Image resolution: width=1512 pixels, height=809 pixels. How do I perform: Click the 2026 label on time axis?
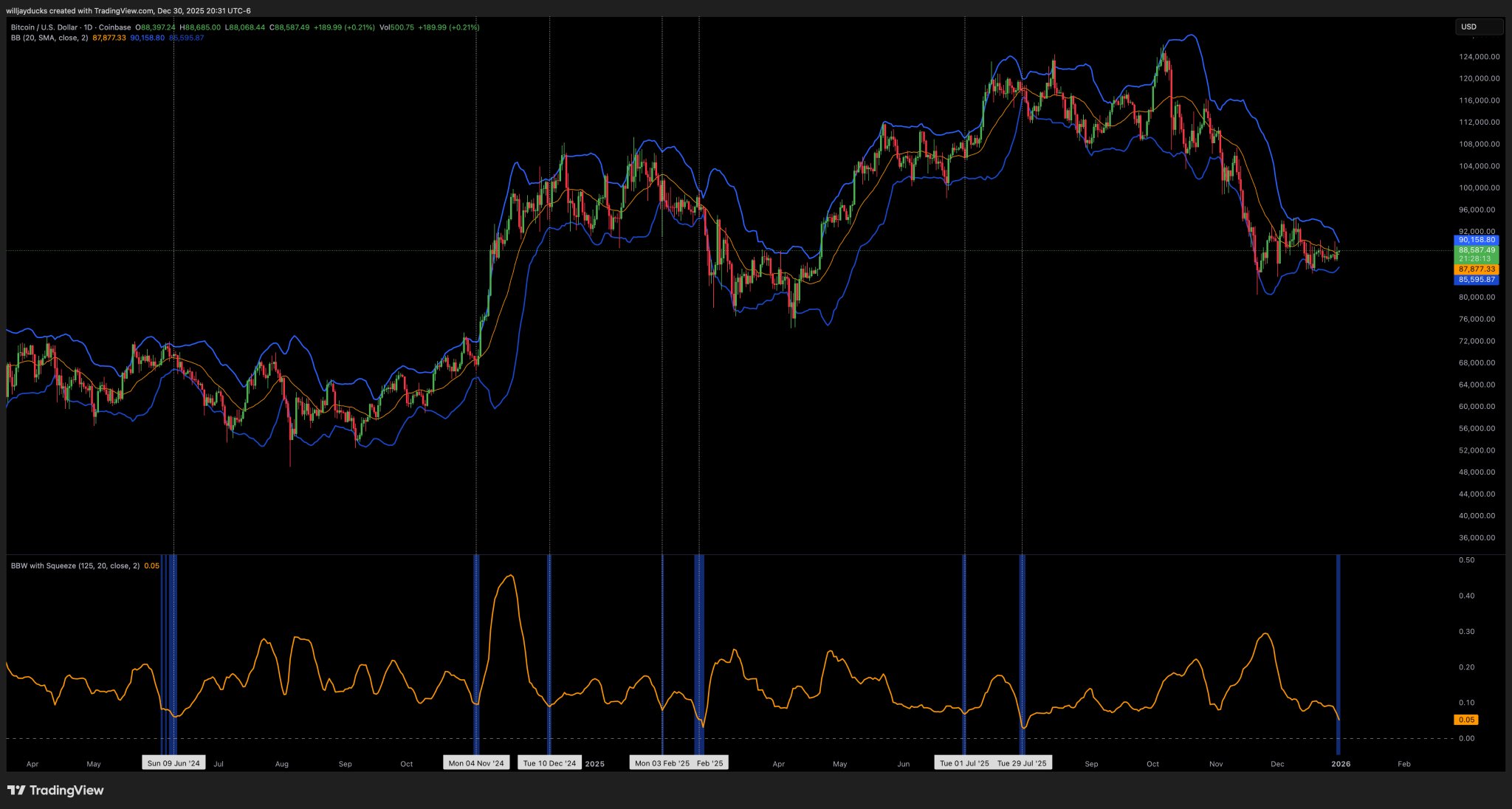[1340, 764]
